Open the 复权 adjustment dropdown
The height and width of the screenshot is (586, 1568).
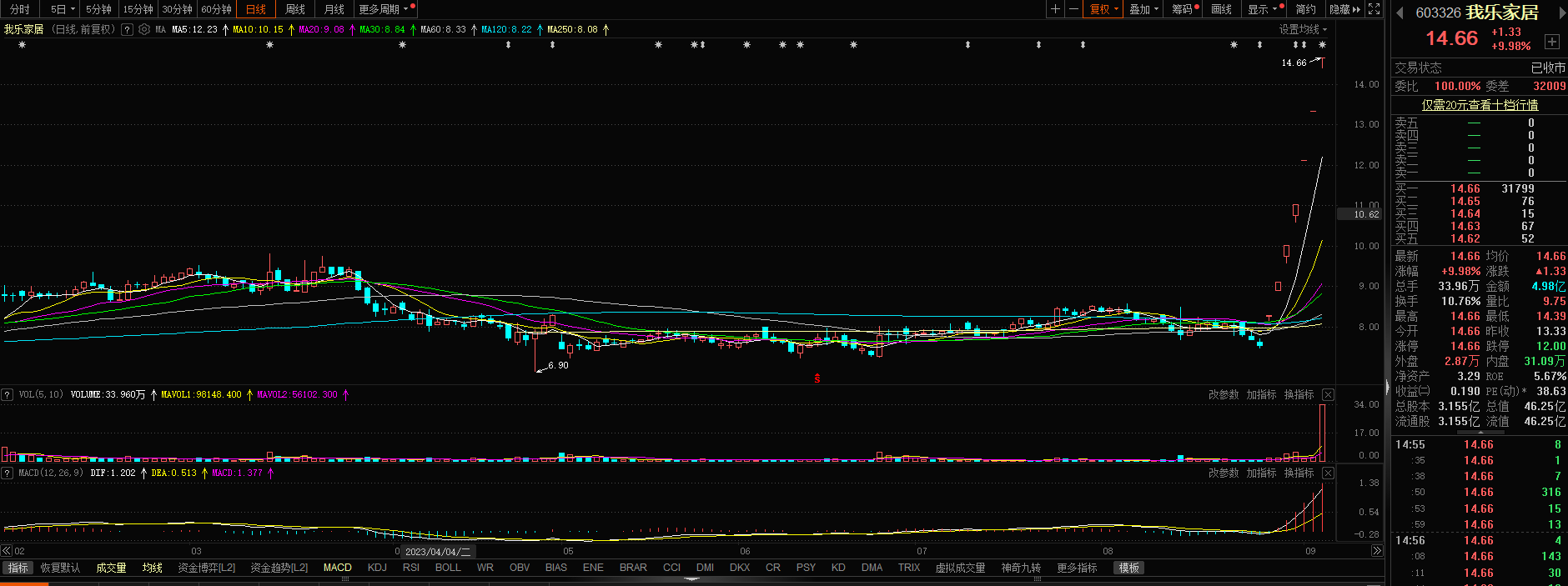[1103, 9]
